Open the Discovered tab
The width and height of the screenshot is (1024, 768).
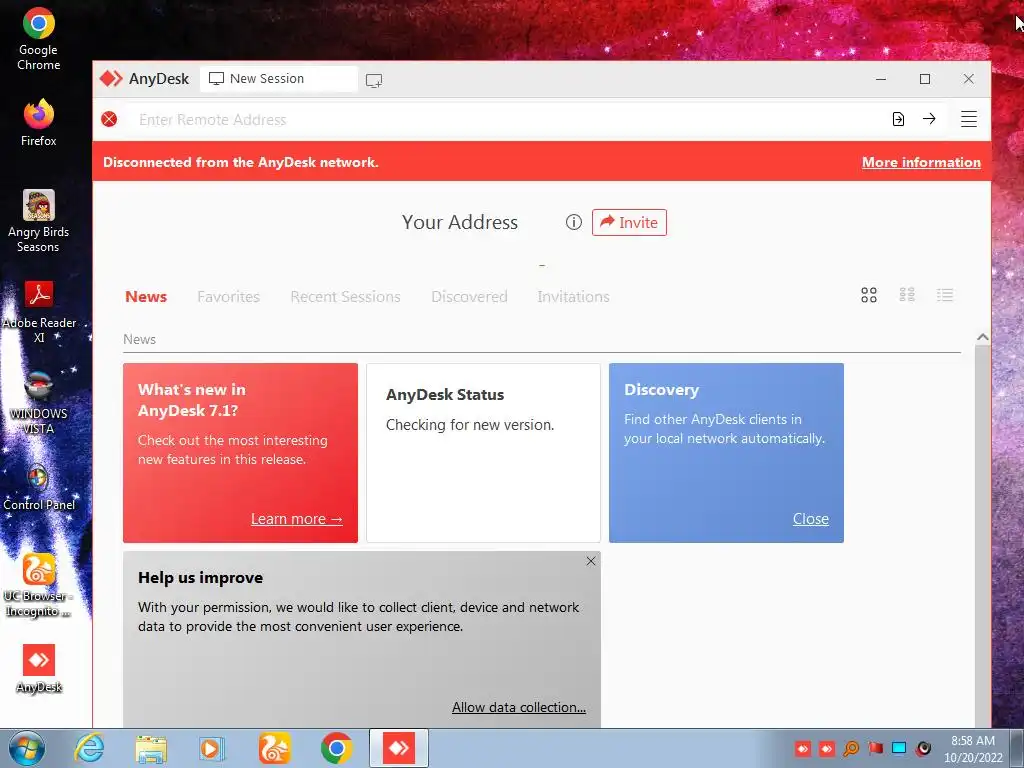(x=470, y=296)
